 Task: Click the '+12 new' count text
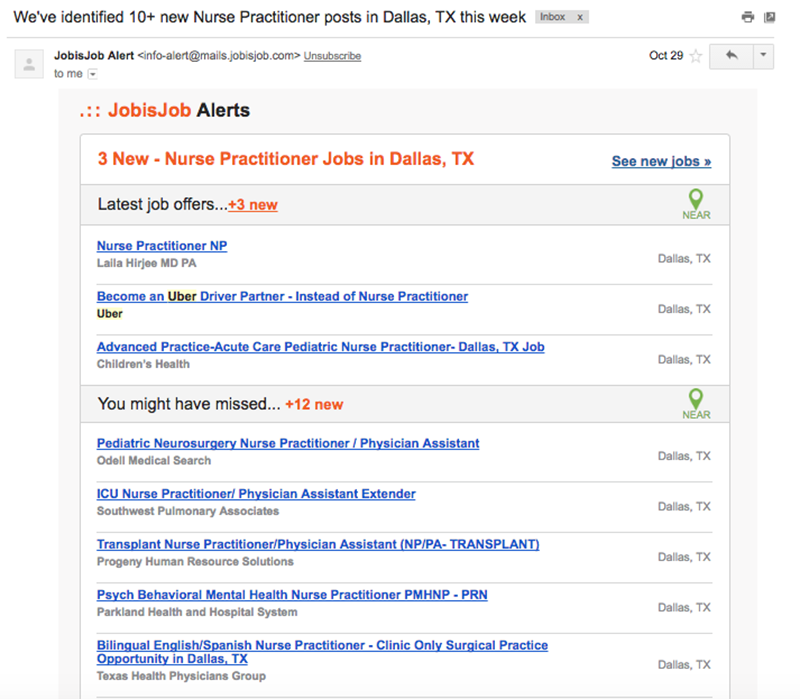pyautogui.click(x=314, y=405)
